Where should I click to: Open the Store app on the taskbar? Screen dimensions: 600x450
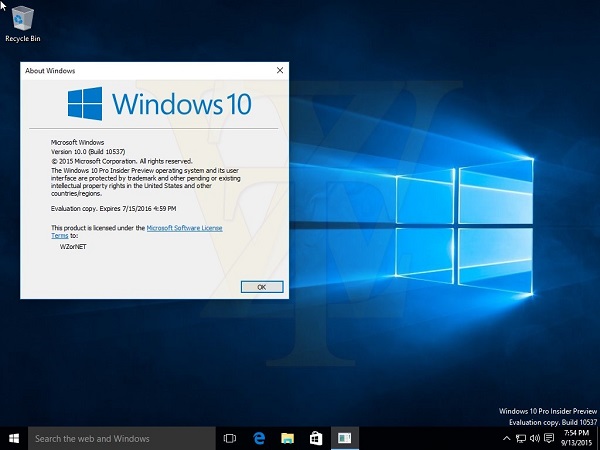pyautogui.click(x=315, y=438)
